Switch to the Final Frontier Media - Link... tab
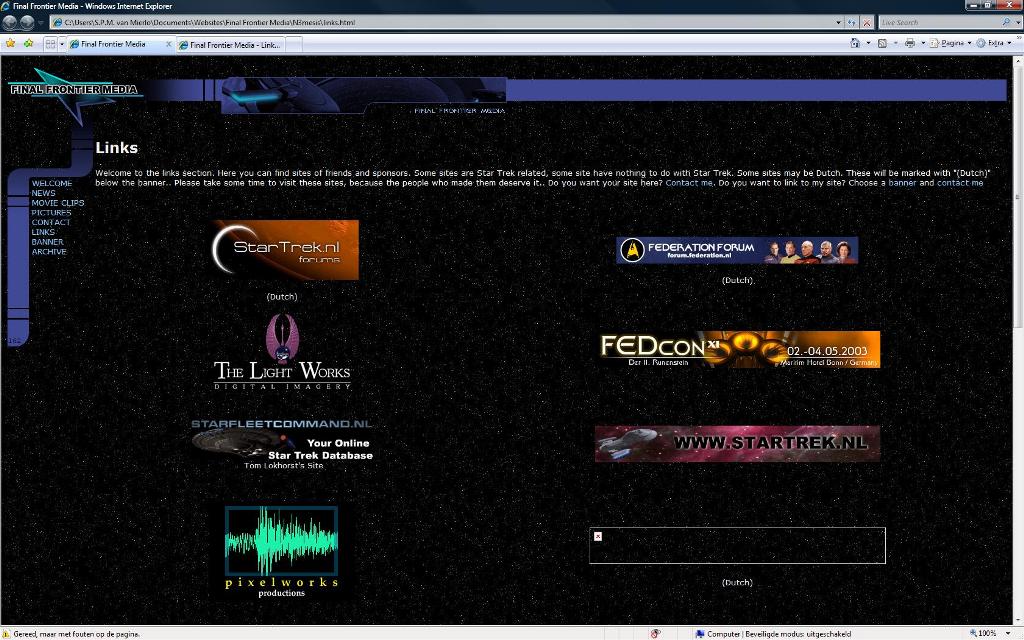Image resolution: width=1024 pixels, height=640 pixels. click(231, 45)
